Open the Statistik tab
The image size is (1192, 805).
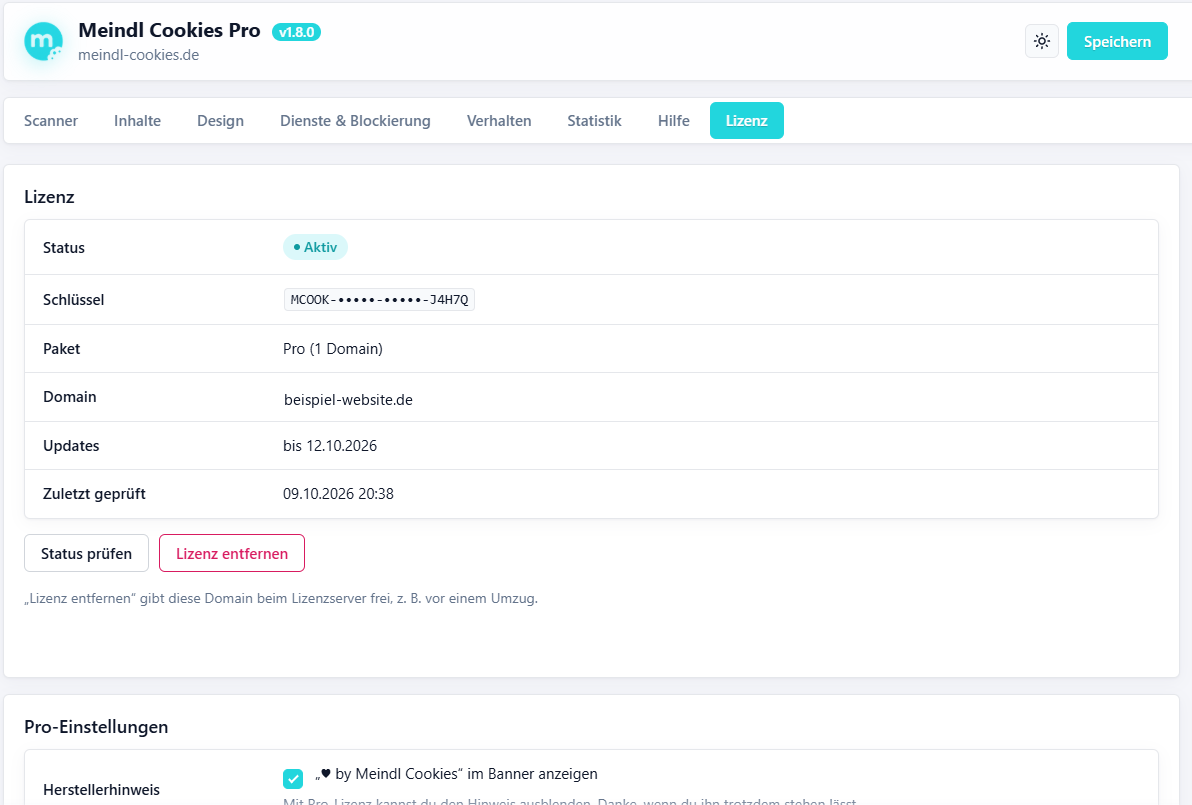pos(594,121)
